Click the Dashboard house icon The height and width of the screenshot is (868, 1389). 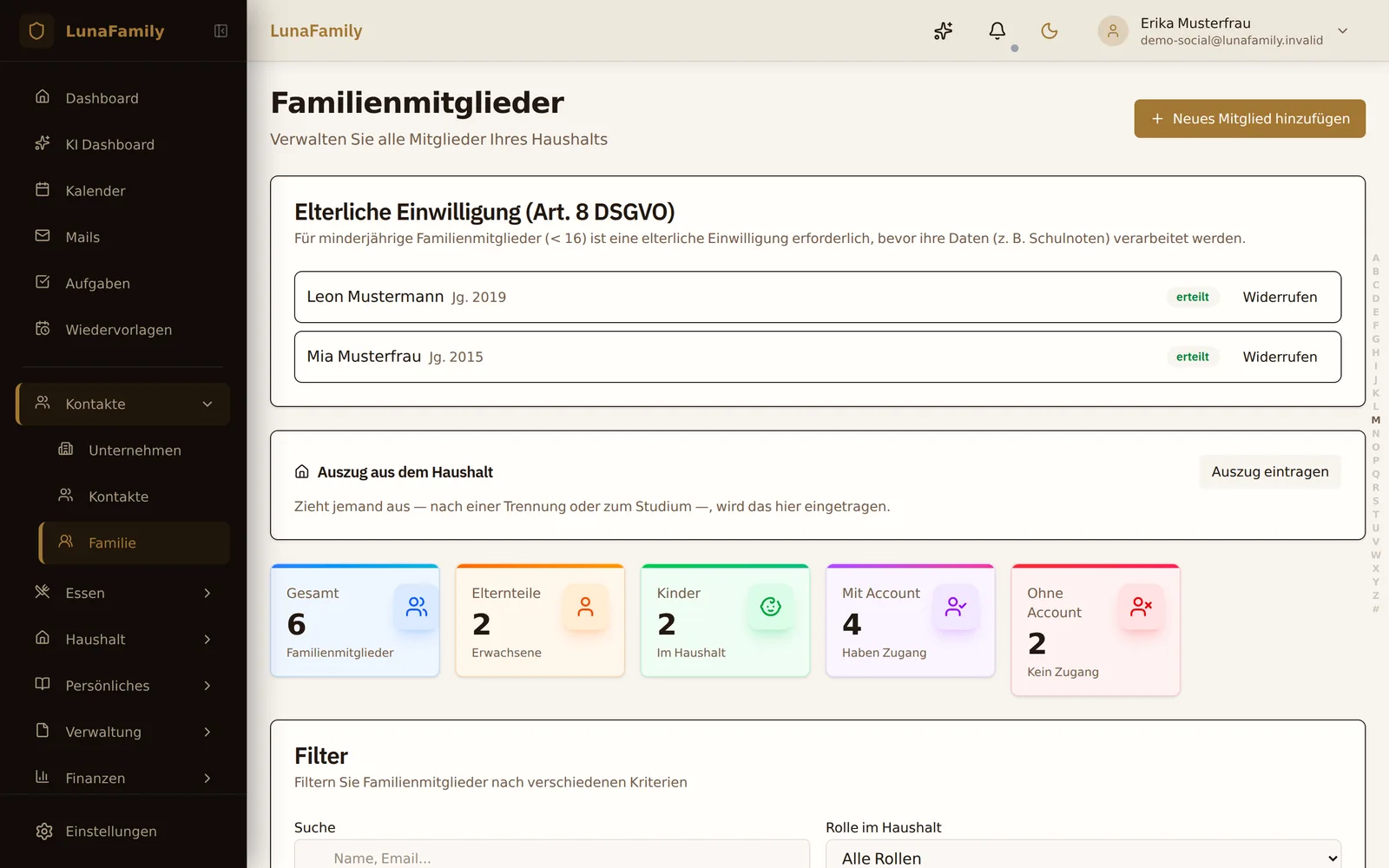click(x=43, y=96)
